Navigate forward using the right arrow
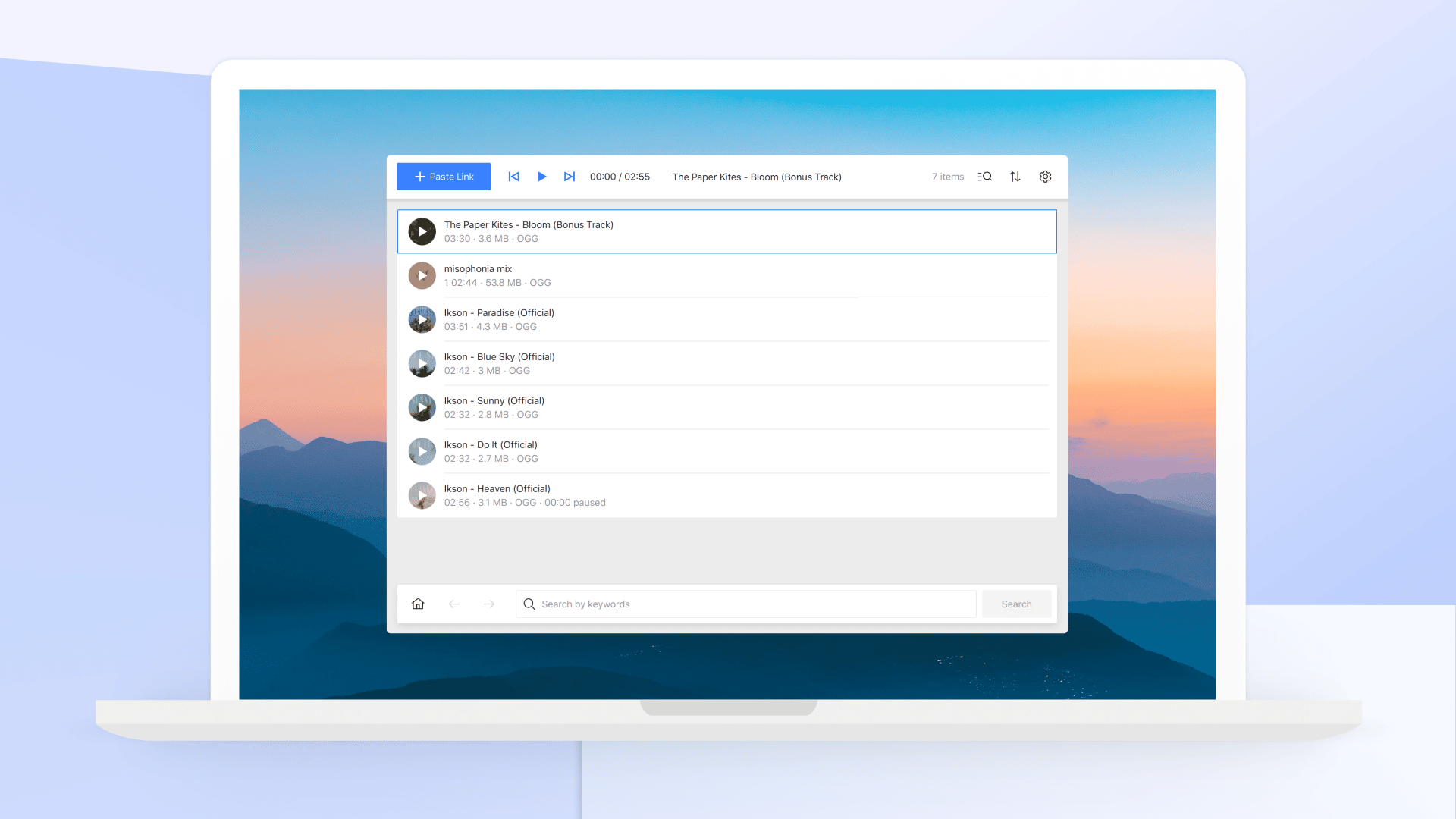 pos(489,604)
